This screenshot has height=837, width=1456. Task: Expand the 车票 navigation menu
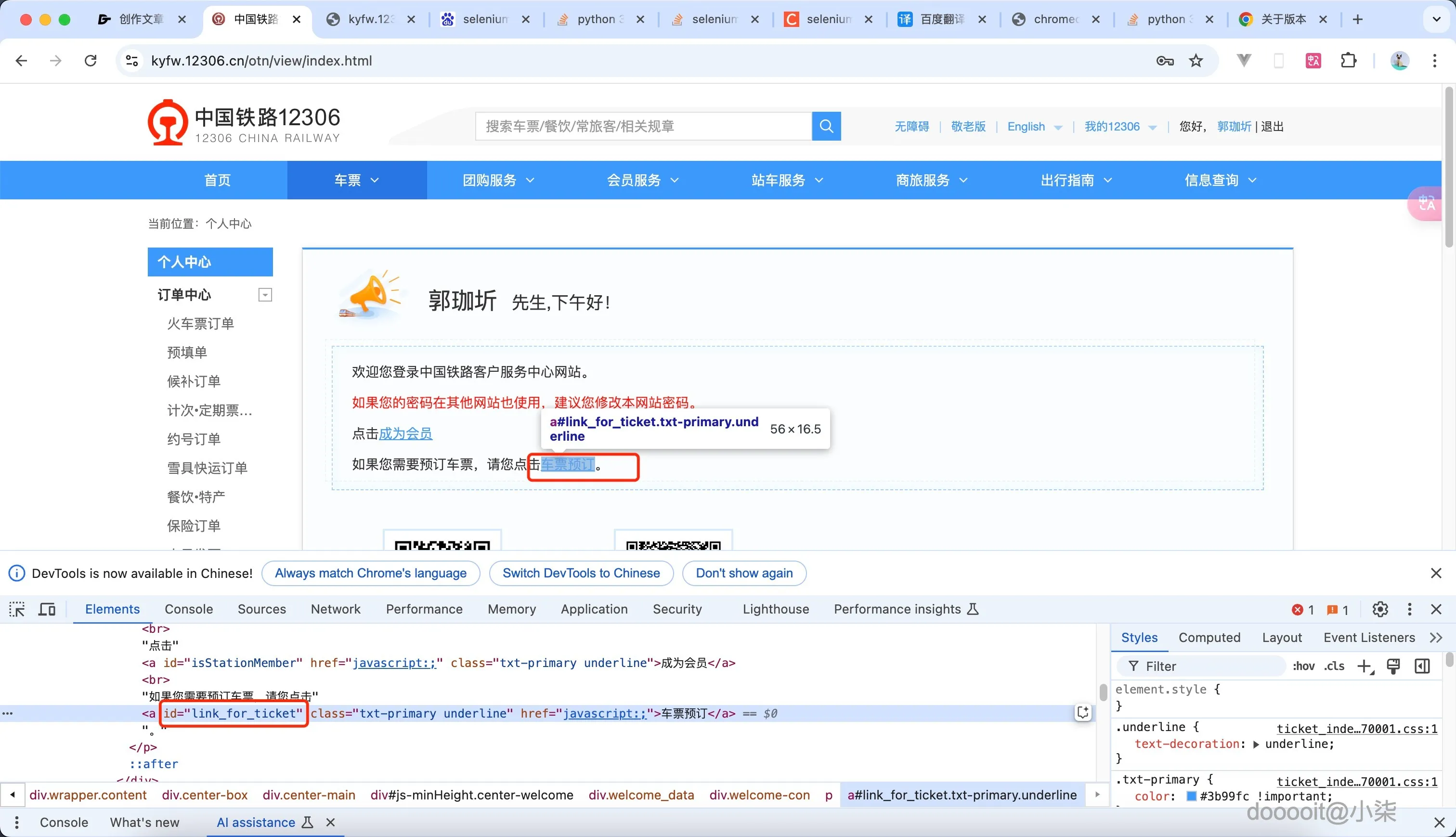click(356, 180)
